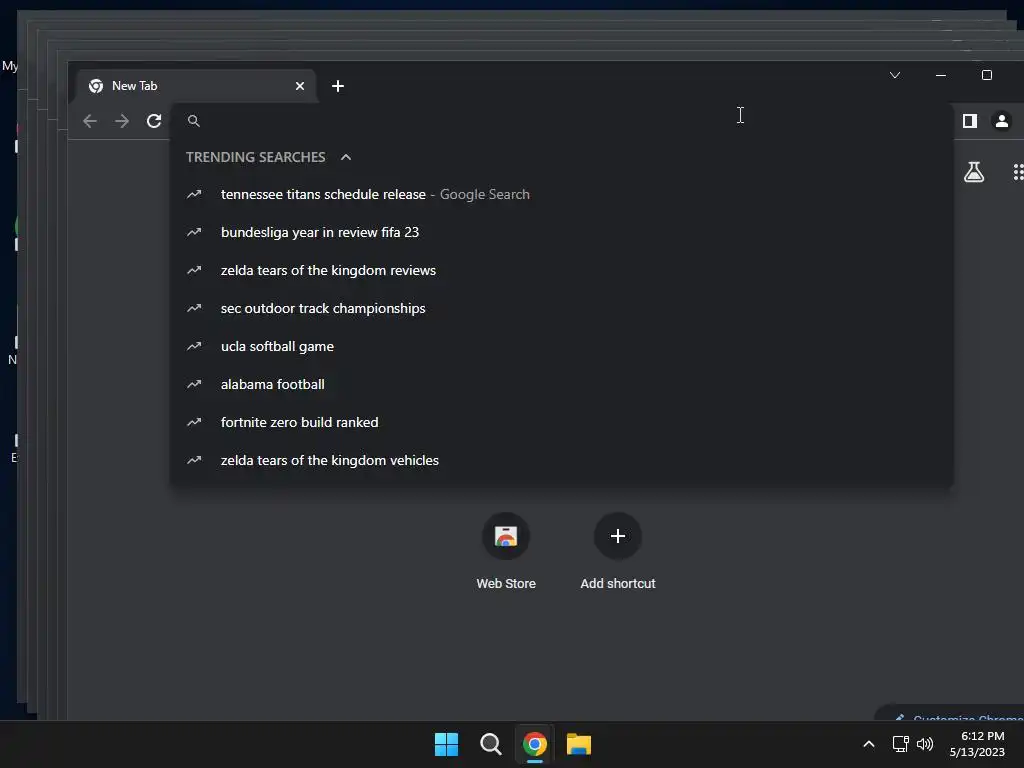Open Chrome Labs experiments flask
The height and width of the screenshot is (768, 1024).
tap(974, 172)
